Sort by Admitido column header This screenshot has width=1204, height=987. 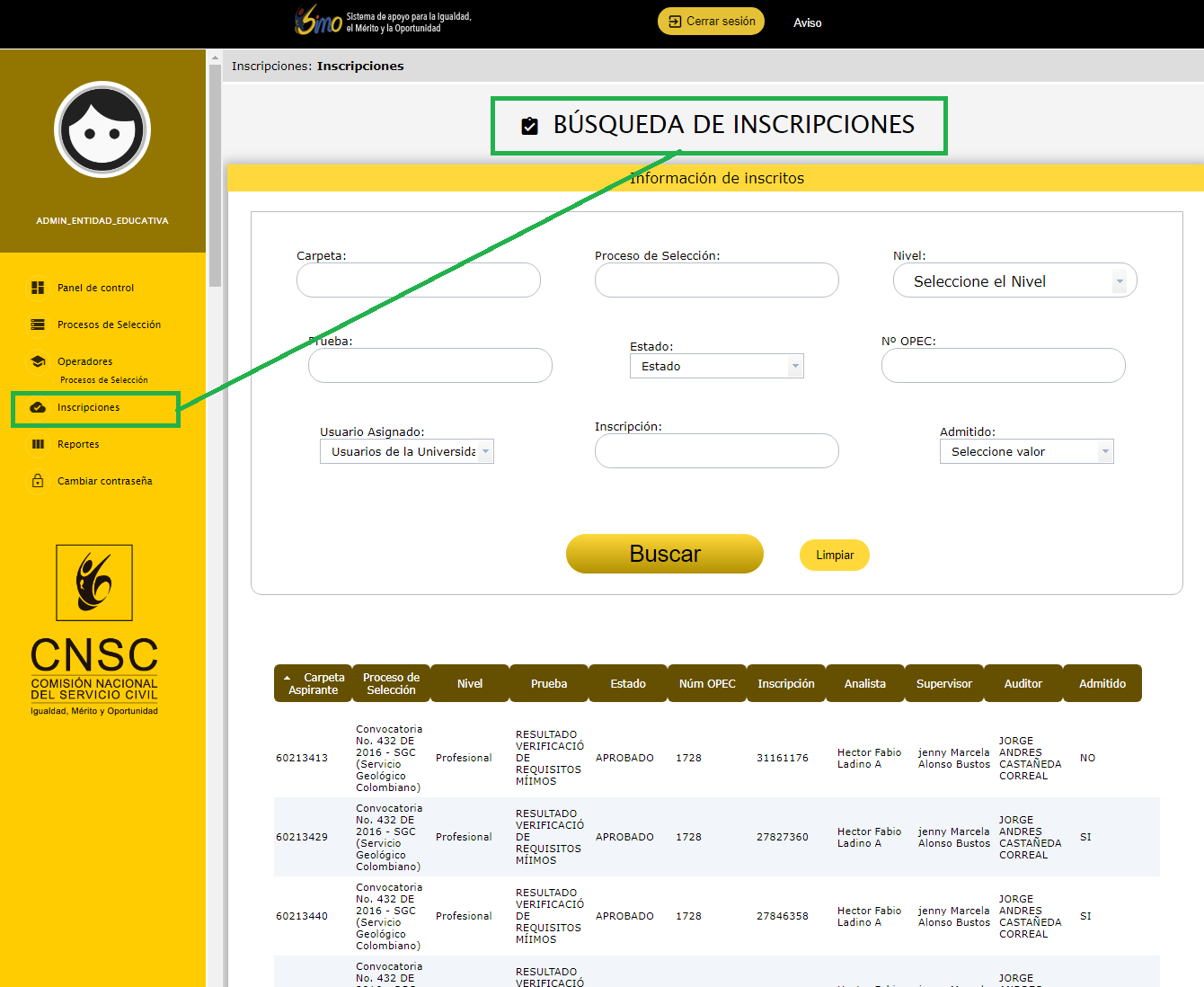(1102, 683)
